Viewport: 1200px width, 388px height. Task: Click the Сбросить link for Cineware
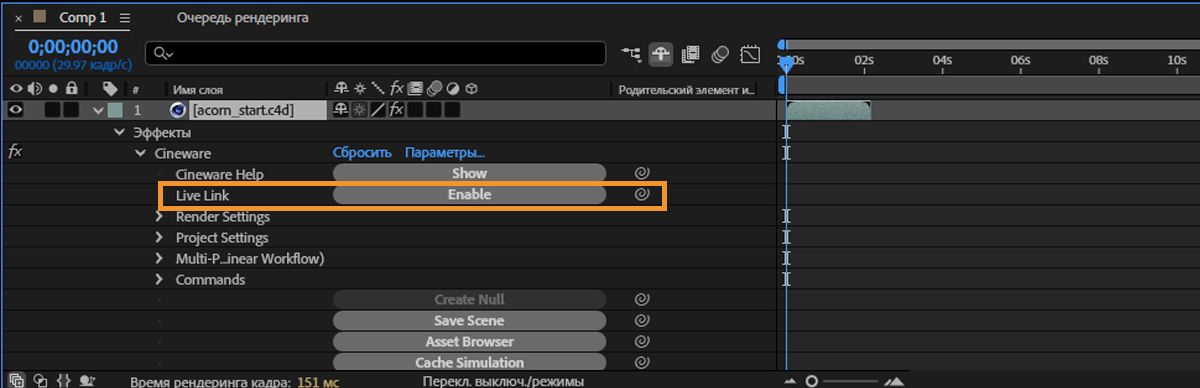click(x=362, y=153)
